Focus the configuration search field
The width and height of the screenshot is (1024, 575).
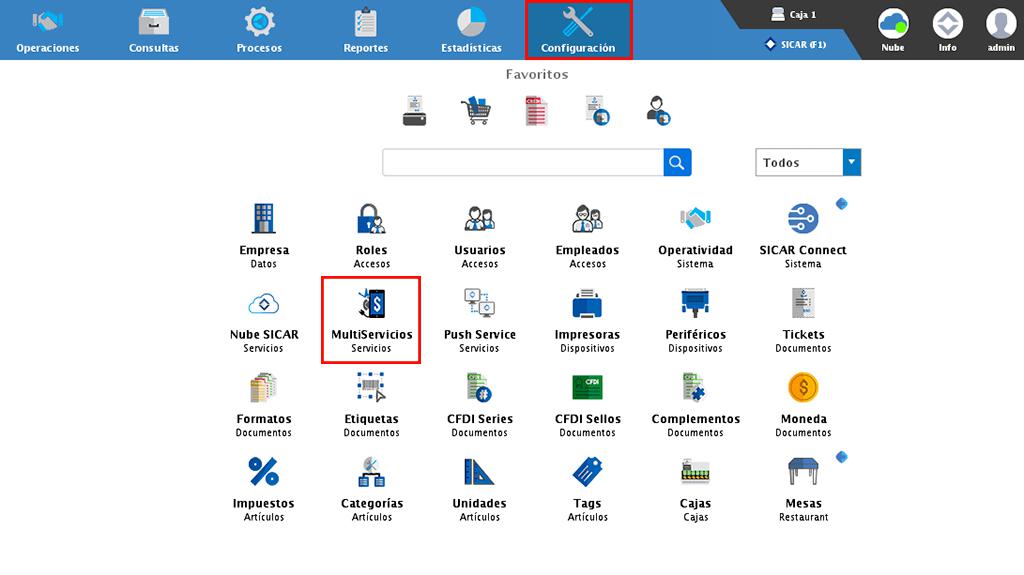pyautogui.click(x=523, y=162)
